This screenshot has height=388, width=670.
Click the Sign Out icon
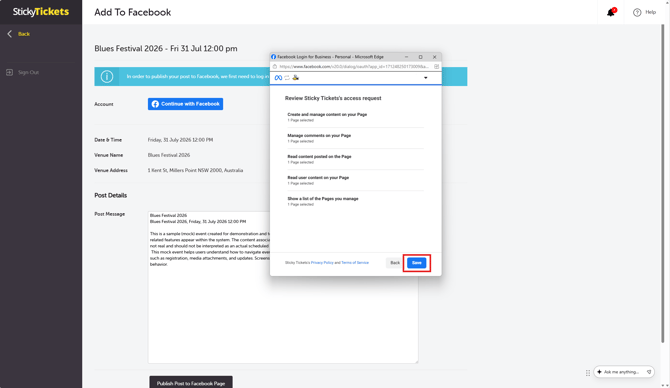point(9,72)
